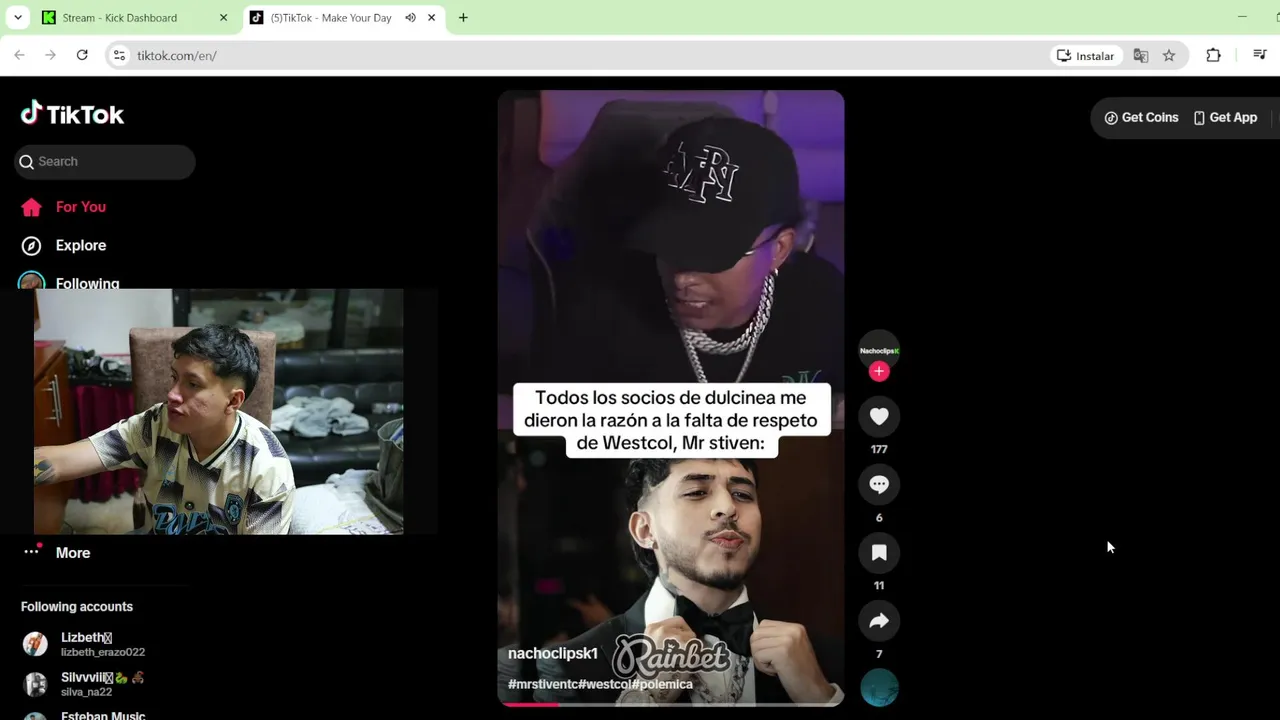Follow Nachoclips with plus button
The width and height of the screenshot is (1280, 720).
(879, 371)
